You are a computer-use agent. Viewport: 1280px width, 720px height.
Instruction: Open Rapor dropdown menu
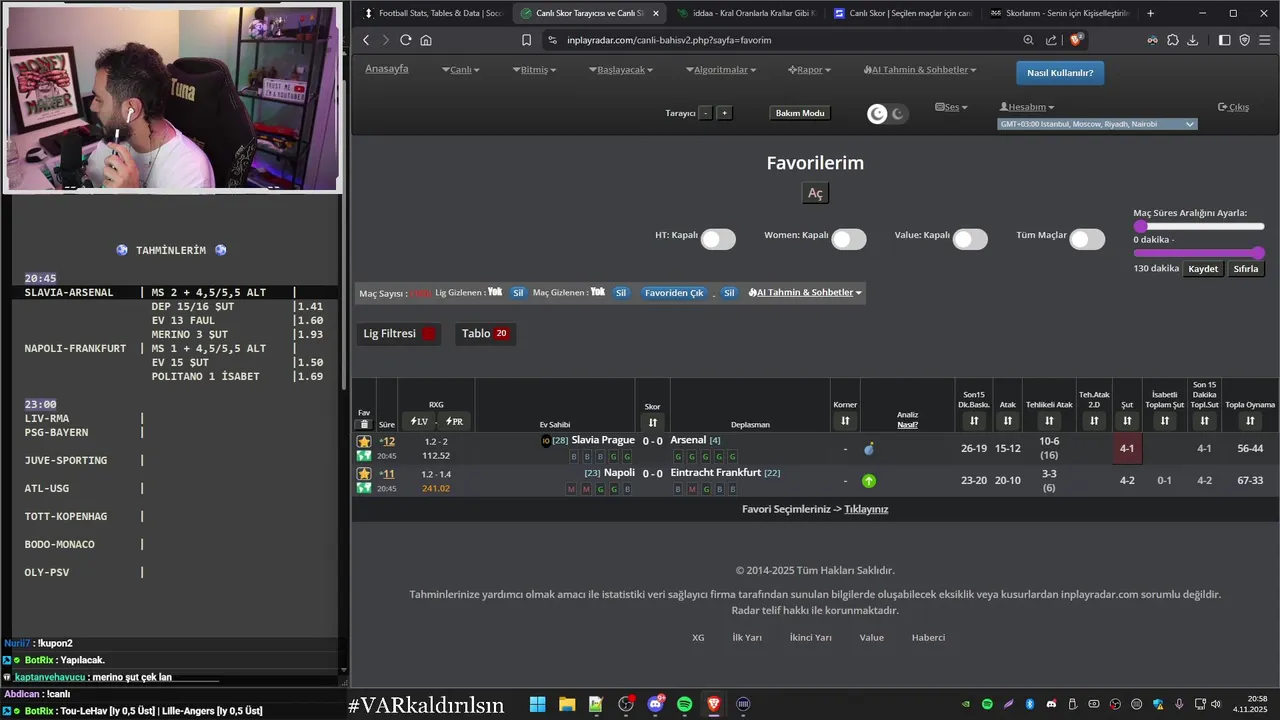tap(810, 70)
